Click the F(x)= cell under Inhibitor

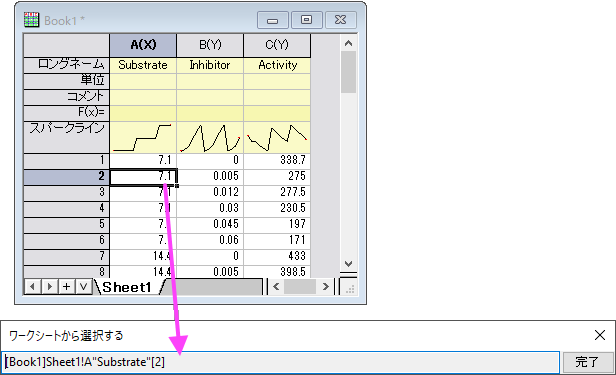[x=210, y=113]
